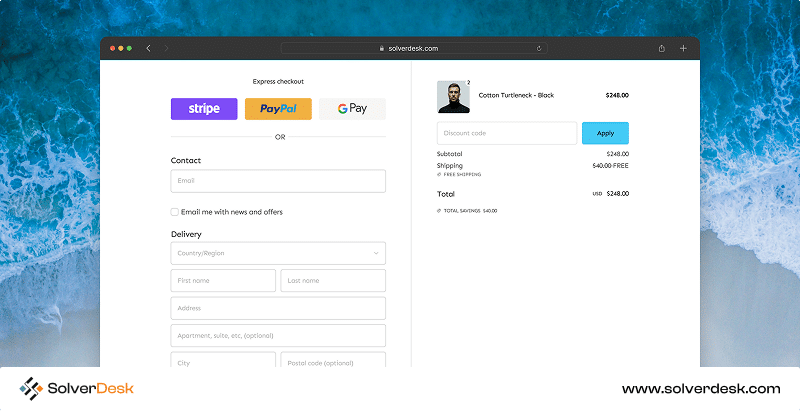Viewport: 800px width, 411px height.
Task: Click the Postal code field
Action: coord(333,360)
